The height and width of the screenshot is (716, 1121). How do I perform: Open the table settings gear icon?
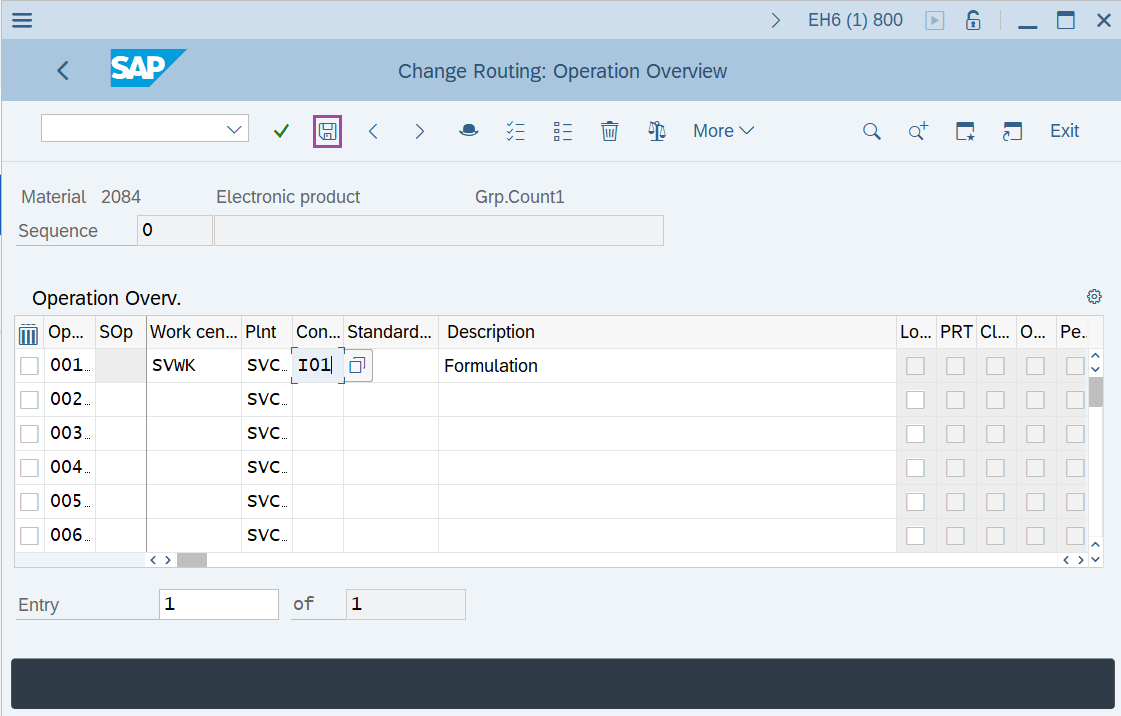(x=1094, y=296)
